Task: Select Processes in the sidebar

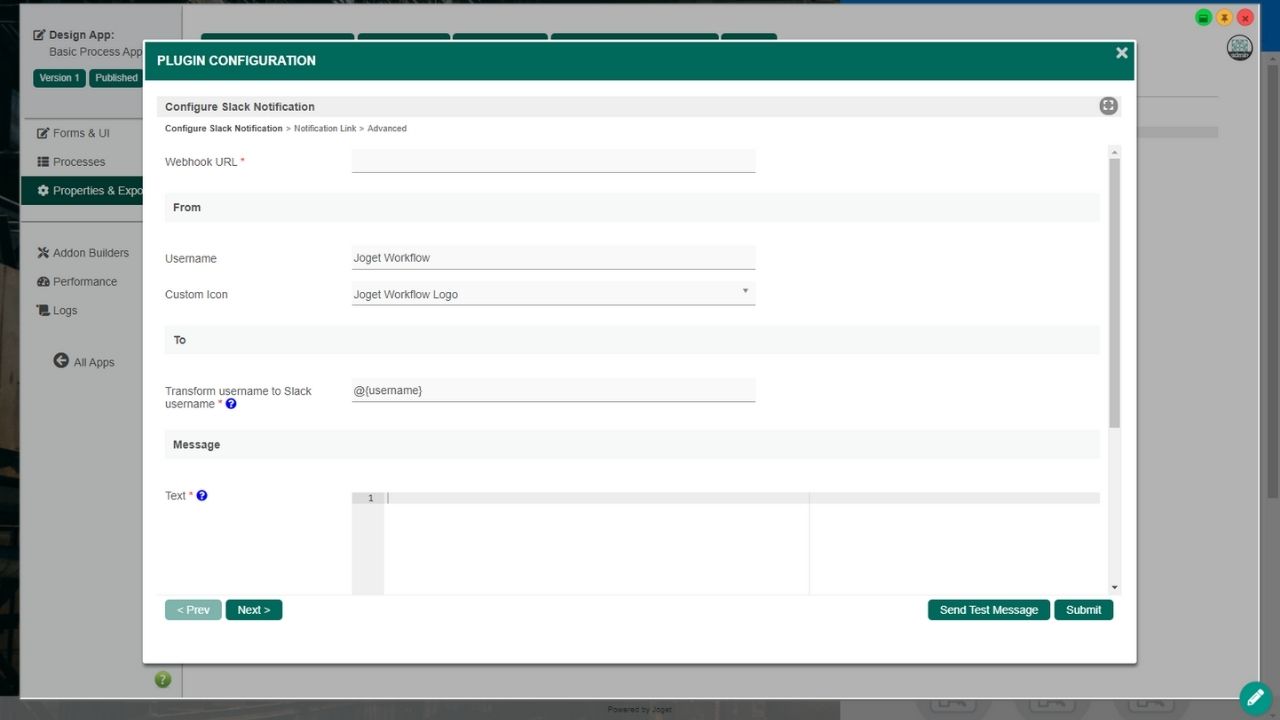Action: (x=78, y=162)
